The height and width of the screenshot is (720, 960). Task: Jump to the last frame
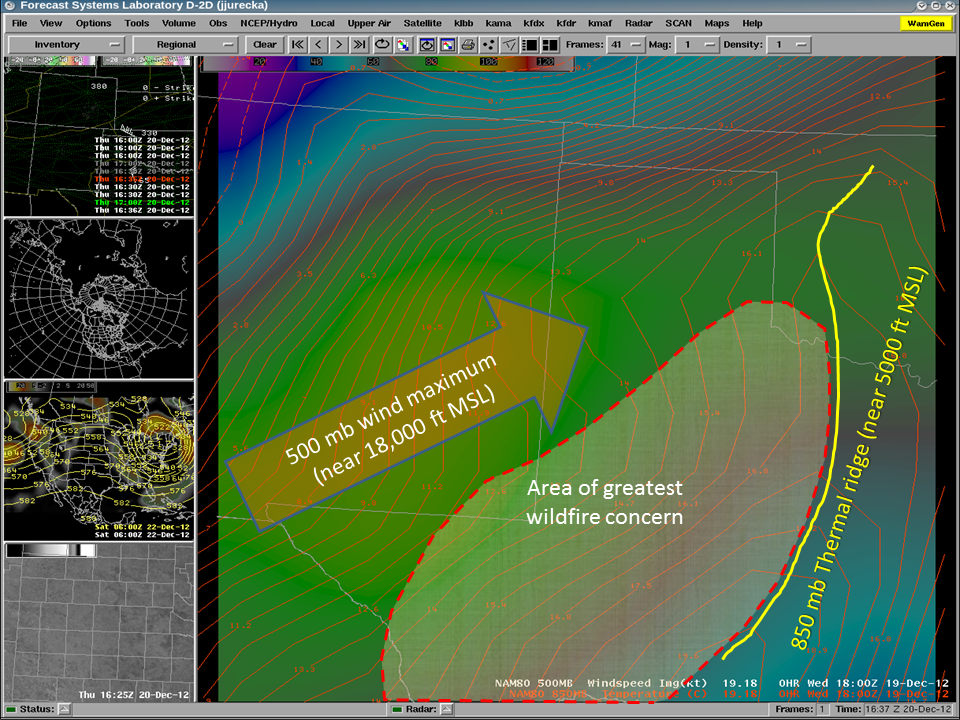click(x=360, y=45)
